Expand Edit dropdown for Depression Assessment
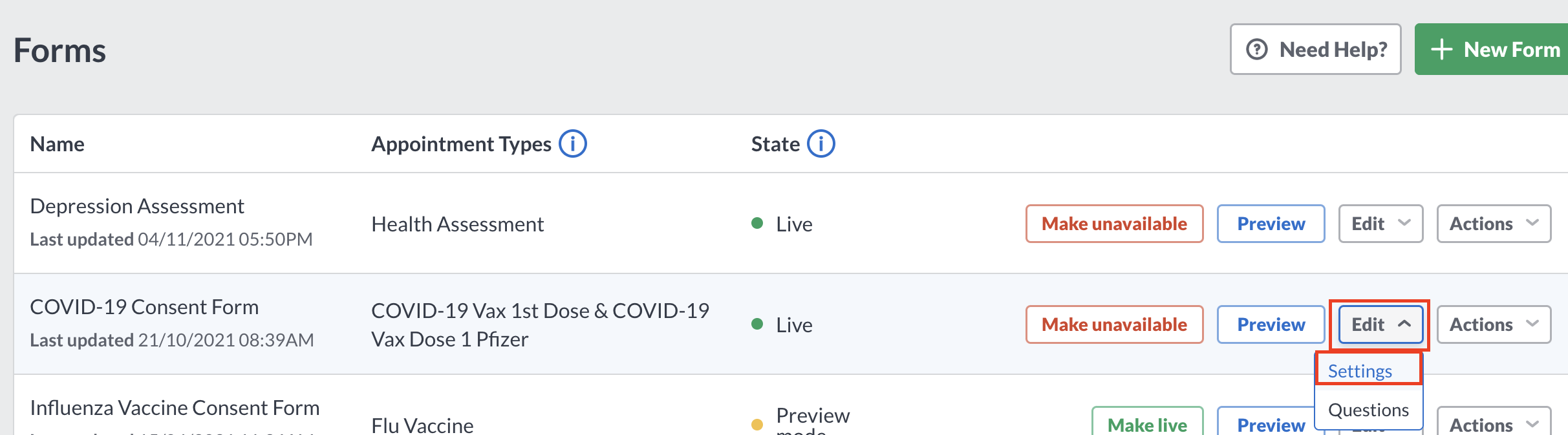This screenshot has width=1568, height=435. click(x=1381, y=224)
